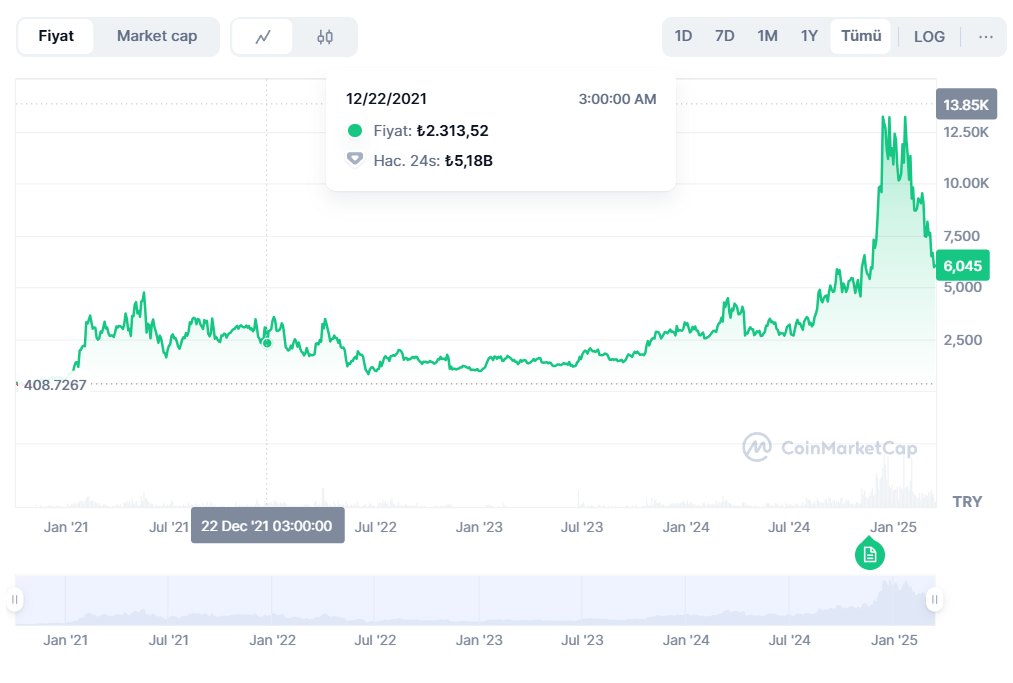Click the TRY currency label
Viewport: 1013px width, 683px height.
(x=967, y=502)
